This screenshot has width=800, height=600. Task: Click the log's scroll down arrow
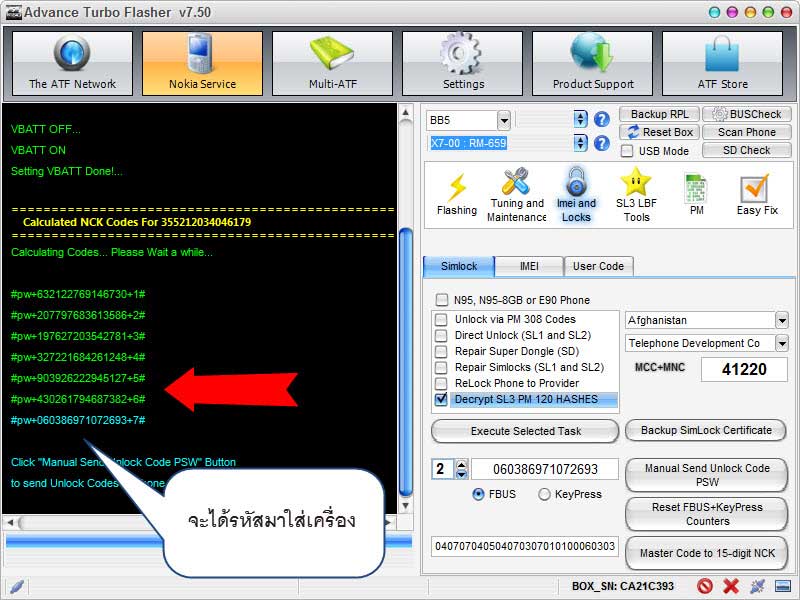[406, 506]
